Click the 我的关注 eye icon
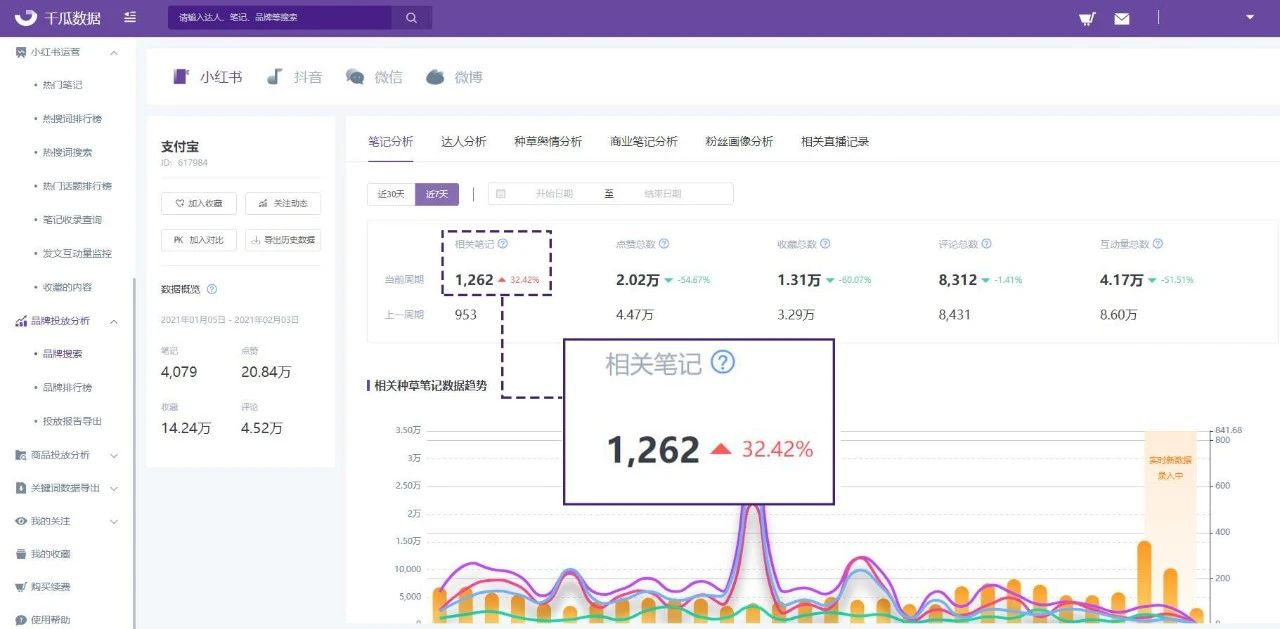 [x=21, y=521]
